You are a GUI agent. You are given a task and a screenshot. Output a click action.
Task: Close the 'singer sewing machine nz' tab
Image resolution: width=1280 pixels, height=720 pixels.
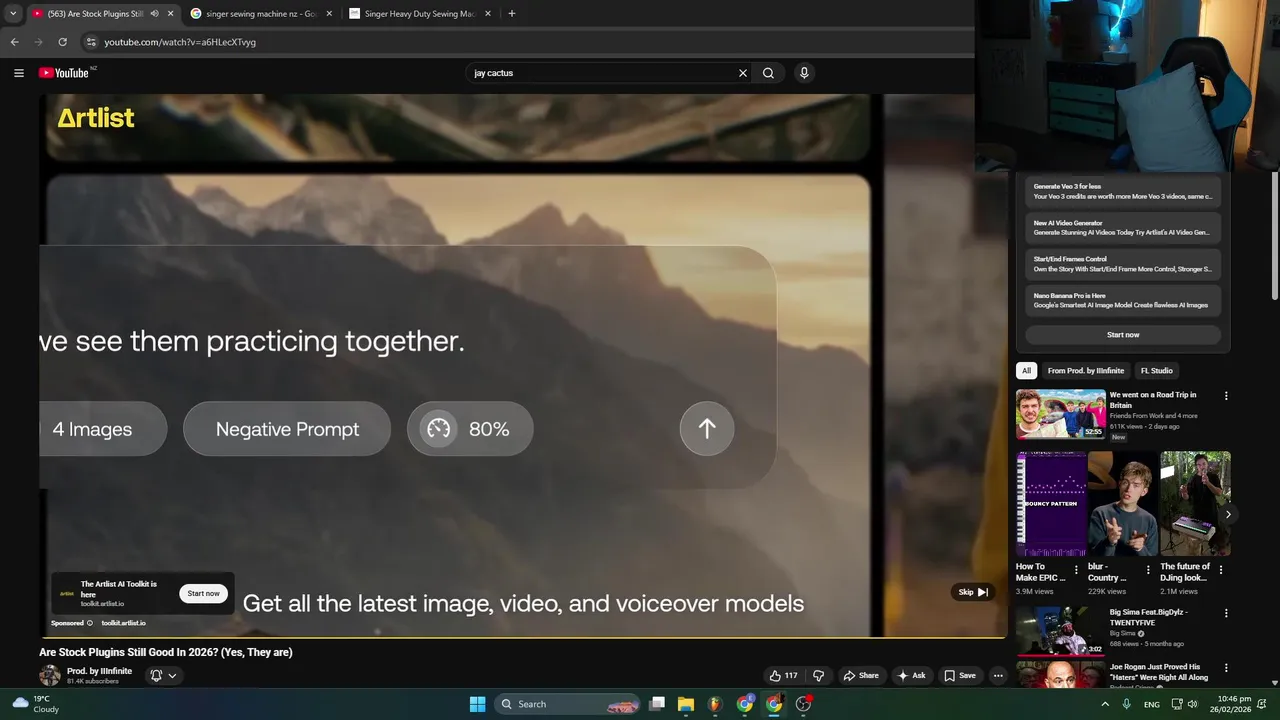tap(329, 14)
